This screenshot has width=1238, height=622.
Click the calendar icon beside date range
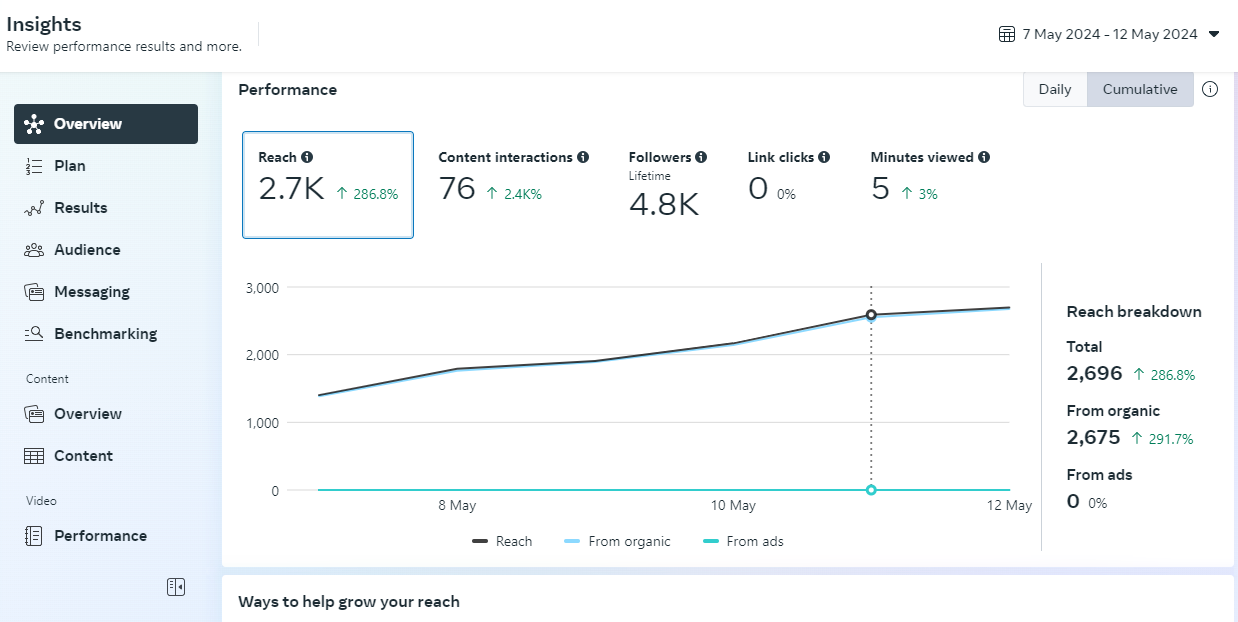pos(1007,34)
